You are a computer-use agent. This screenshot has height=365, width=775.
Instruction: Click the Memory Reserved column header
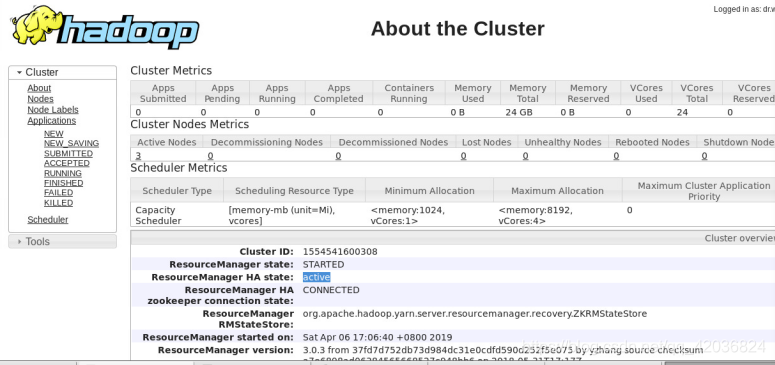(x=588, y=93)
